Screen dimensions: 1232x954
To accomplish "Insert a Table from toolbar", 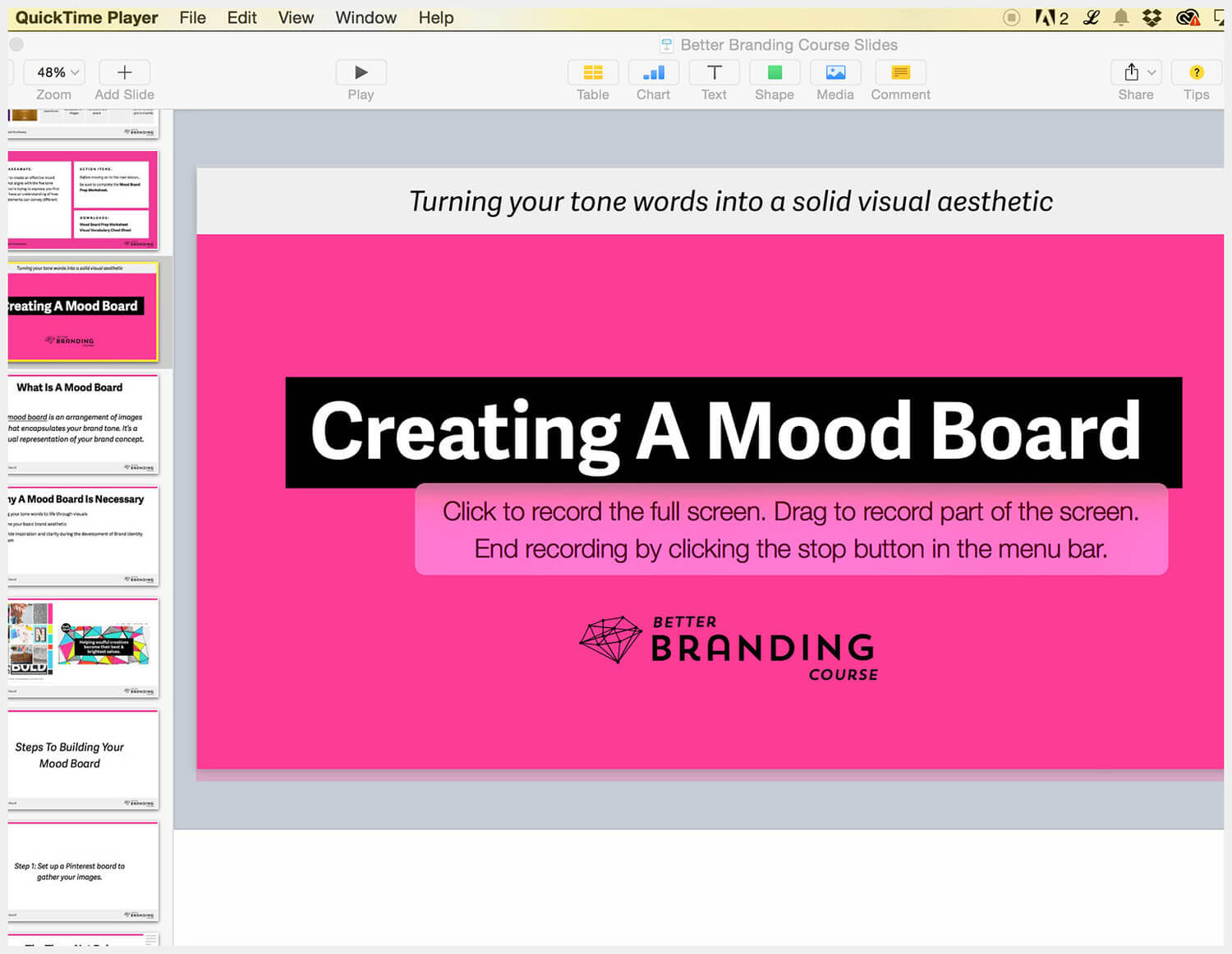I will point(592,73).
